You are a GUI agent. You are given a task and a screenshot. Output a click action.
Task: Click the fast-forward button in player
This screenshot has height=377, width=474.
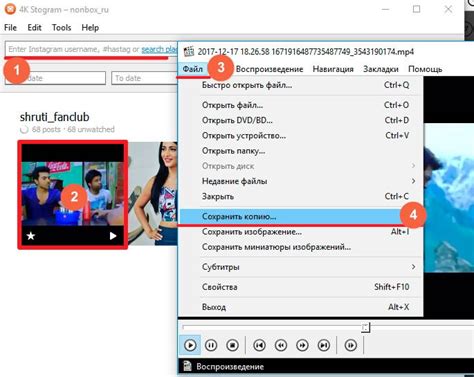point(302,345)
